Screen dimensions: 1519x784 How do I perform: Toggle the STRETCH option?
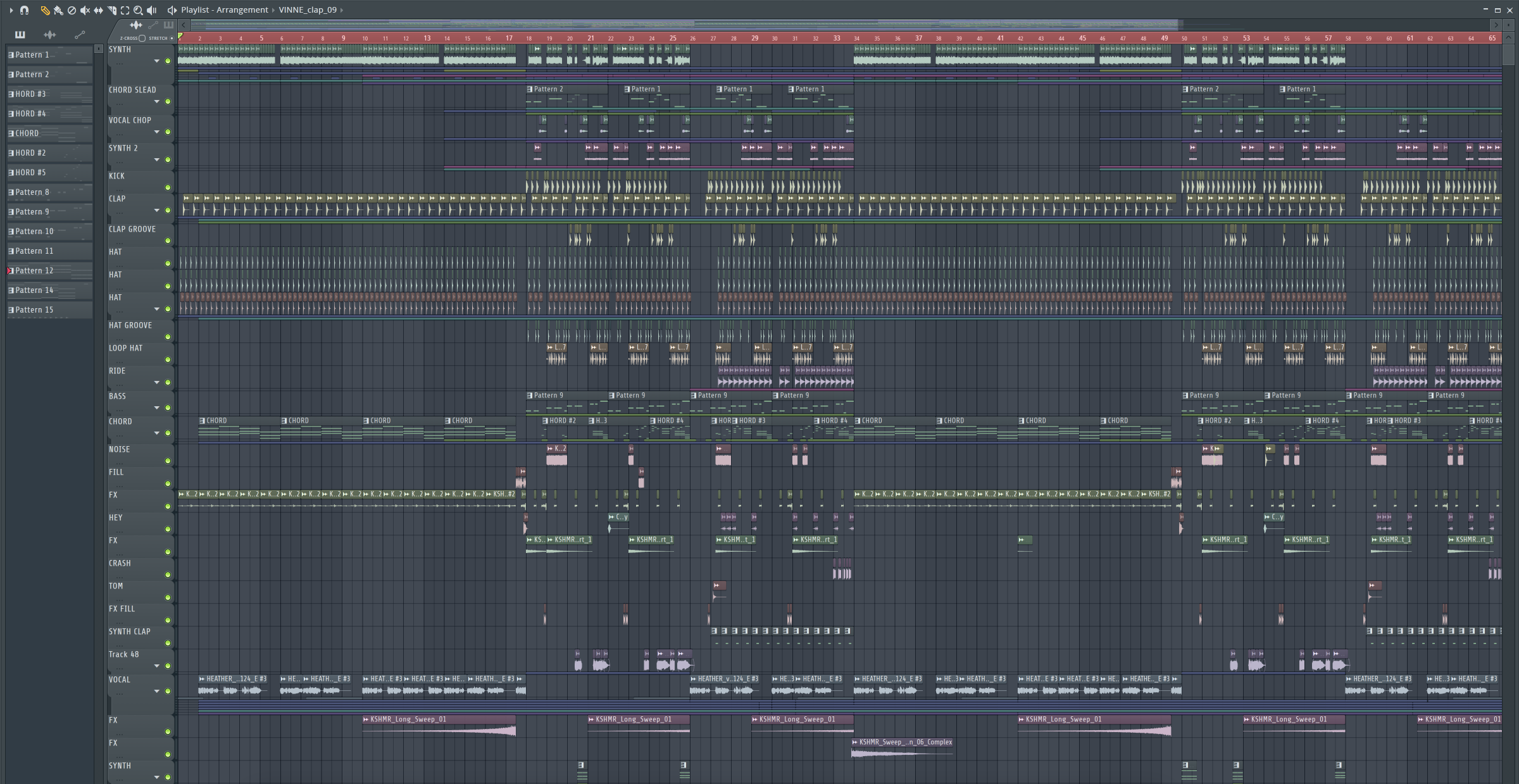172,38
